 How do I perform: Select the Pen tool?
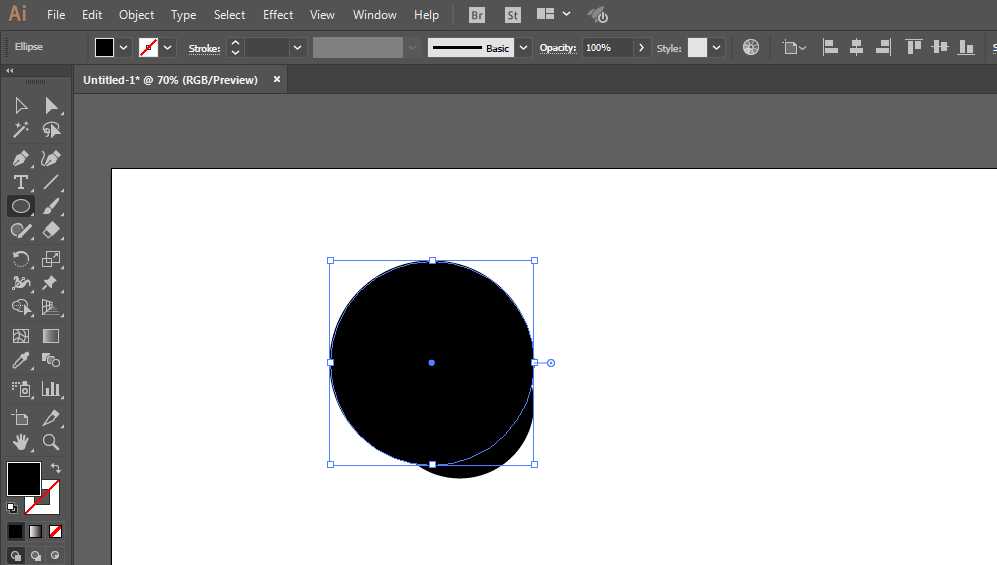pyautogui.click(x=20, y=158)
